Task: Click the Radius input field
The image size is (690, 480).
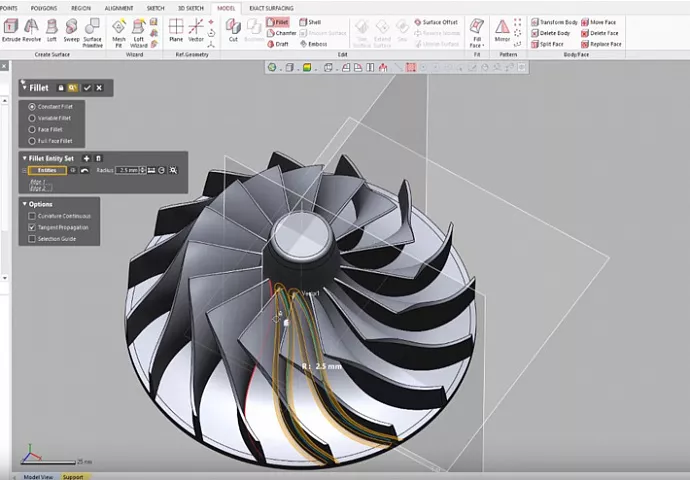Action: pyautogui.click(x=128, y=170)
